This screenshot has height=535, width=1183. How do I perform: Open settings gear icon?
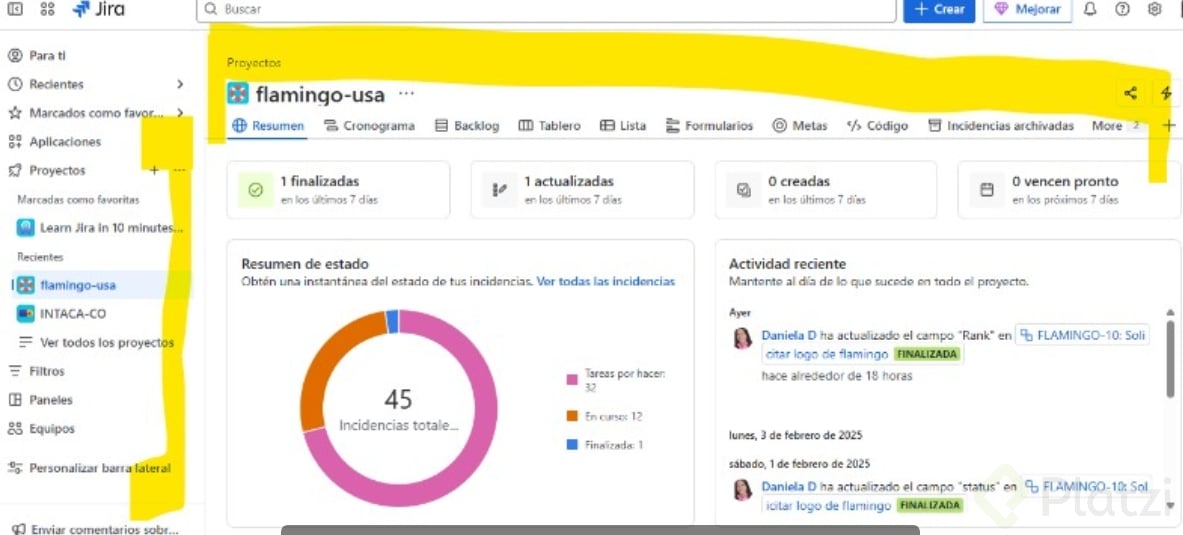pos(1154,9)
